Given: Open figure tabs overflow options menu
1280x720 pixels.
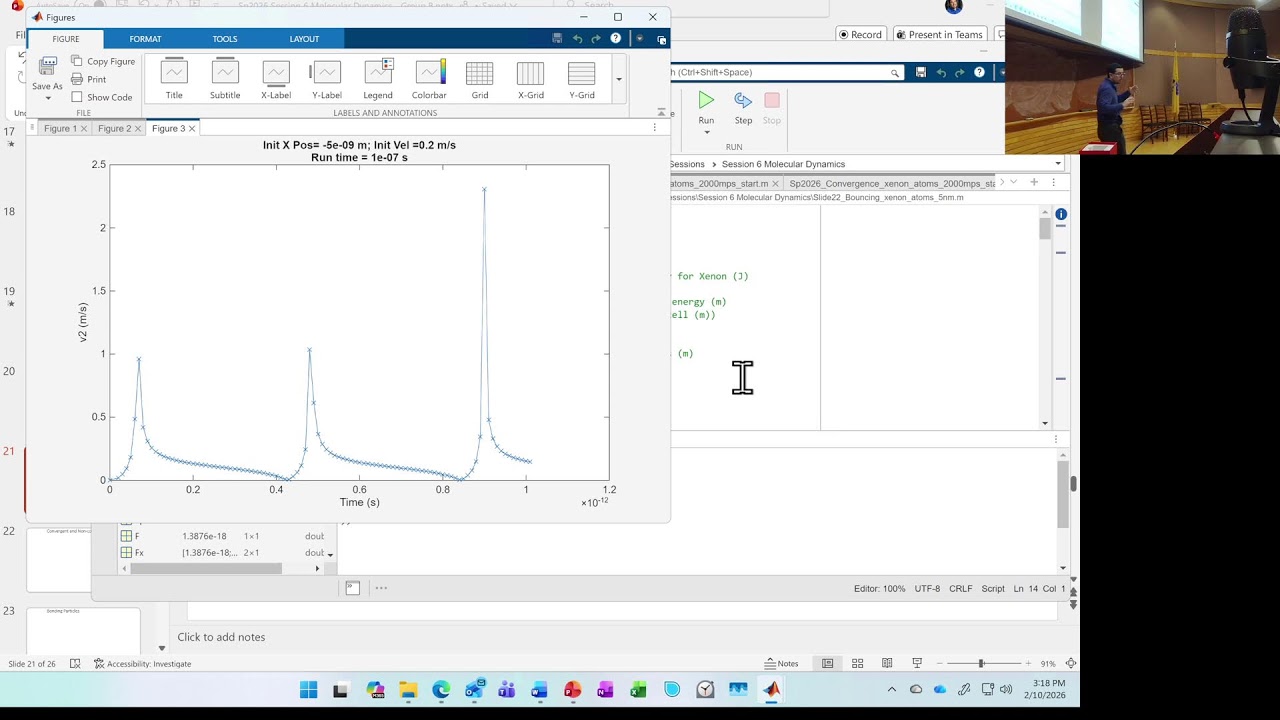Looking at the screenshot, I should [x=655, y=128].
